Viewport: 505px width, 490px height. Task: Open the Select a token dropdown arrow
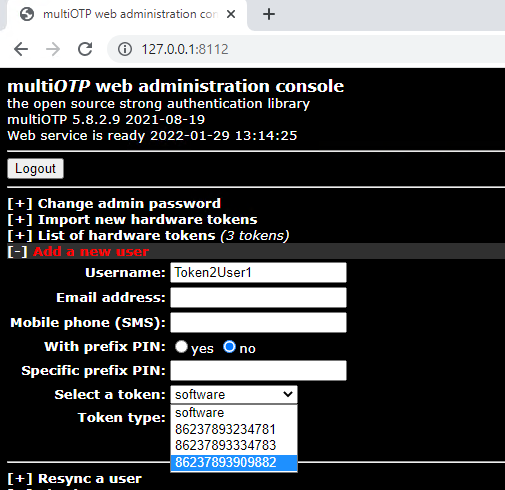pos(288,394)
